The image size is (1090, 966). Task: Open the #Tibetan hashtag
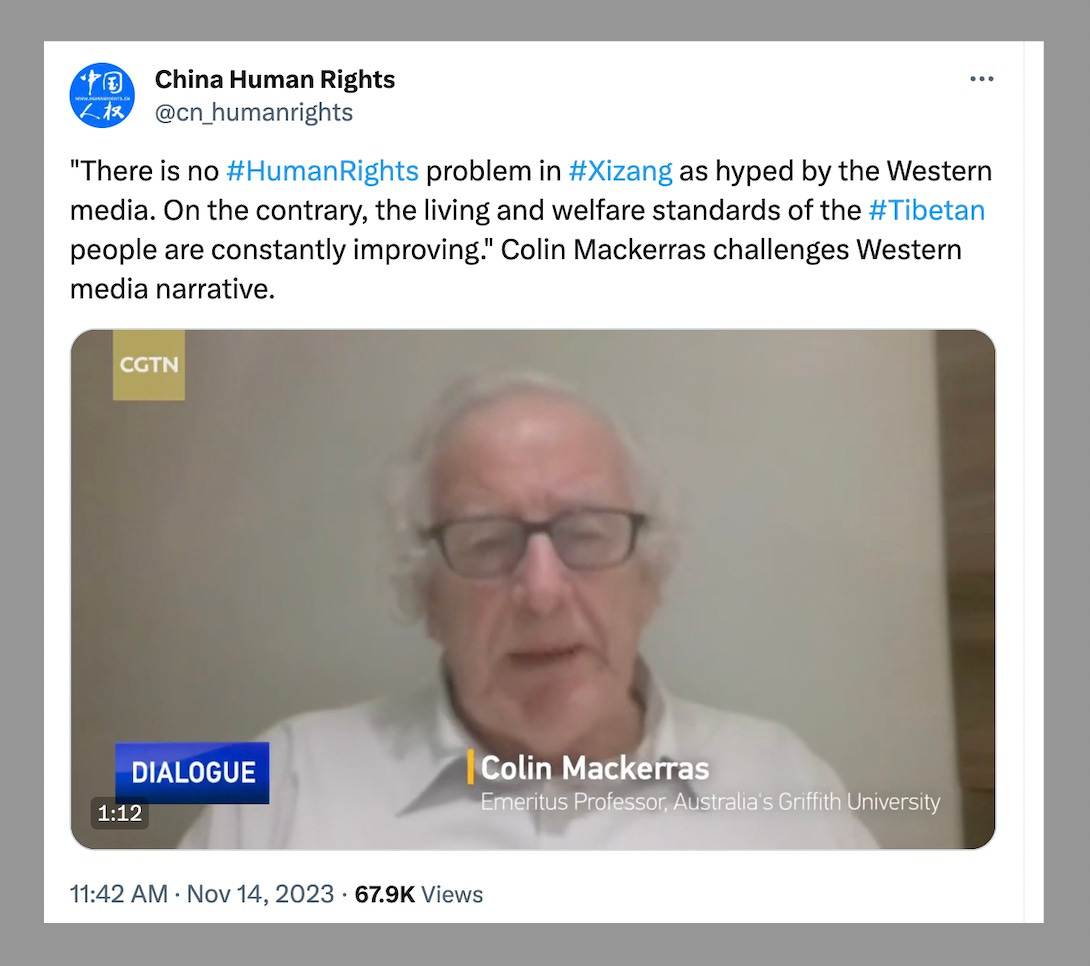tap(927, 210)
